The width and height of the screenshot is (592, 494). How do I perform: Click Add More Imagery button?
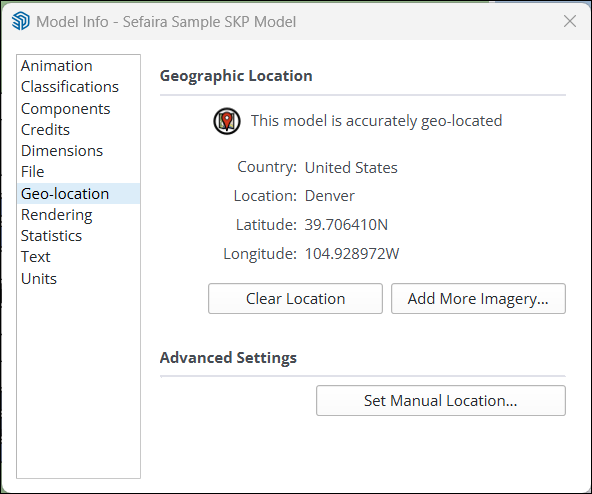pyautogui.click(x=478, y=299)
